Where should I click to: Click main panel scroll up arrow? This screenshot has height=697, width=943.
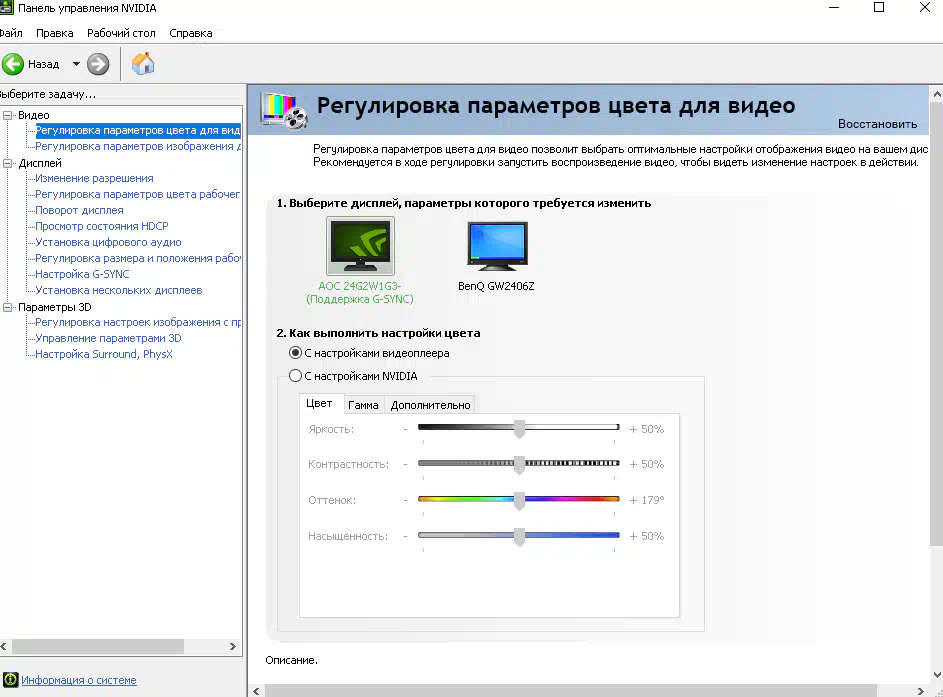coord(936,94)
